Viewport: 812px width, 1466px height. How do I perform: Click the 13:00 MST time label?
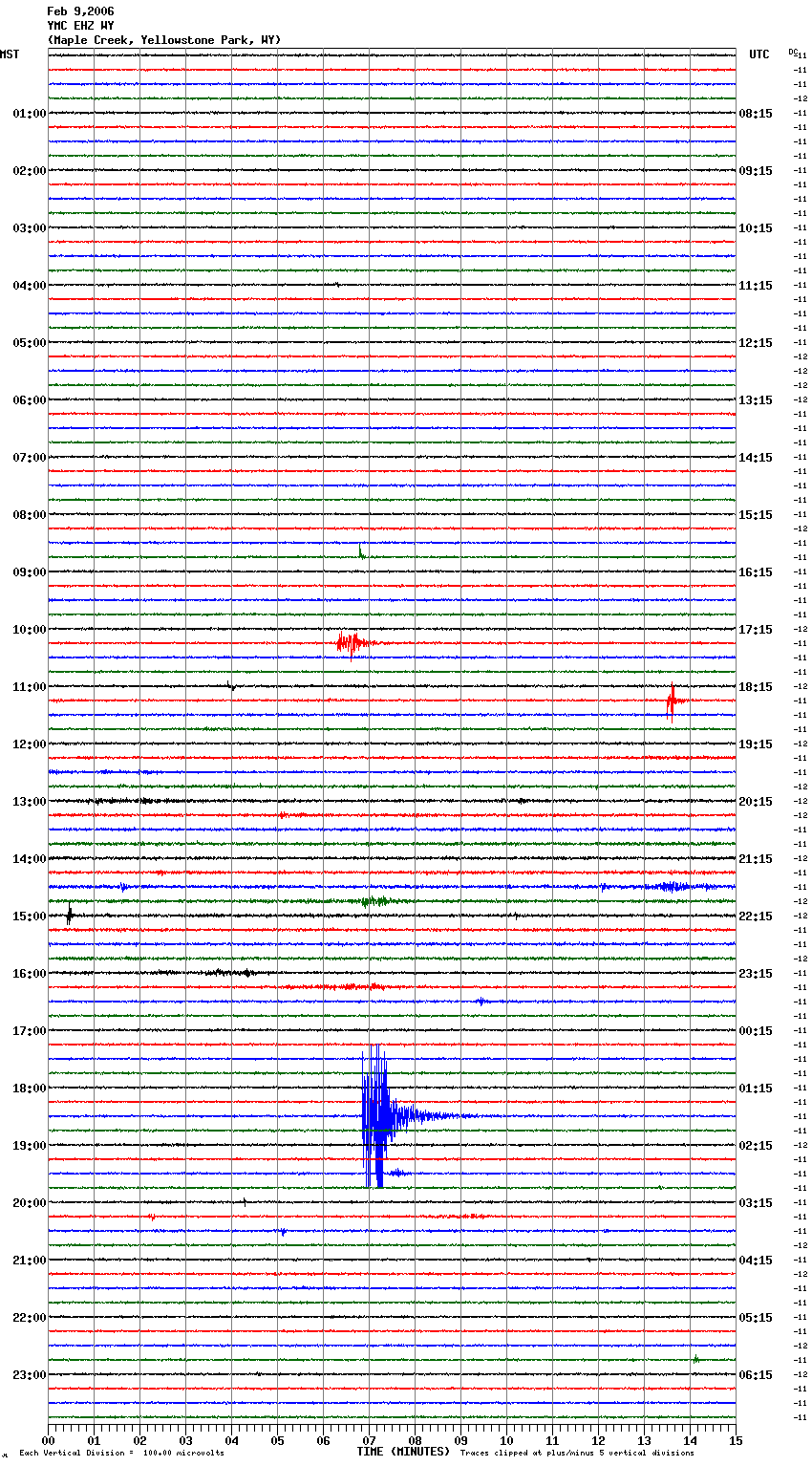[29, 802]
